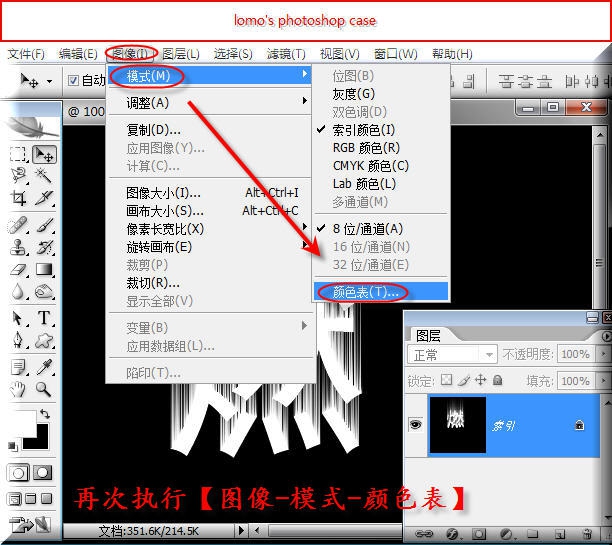Toggle lock all
The width and height of the screenshot is (612, 545).
pos(498,380)
